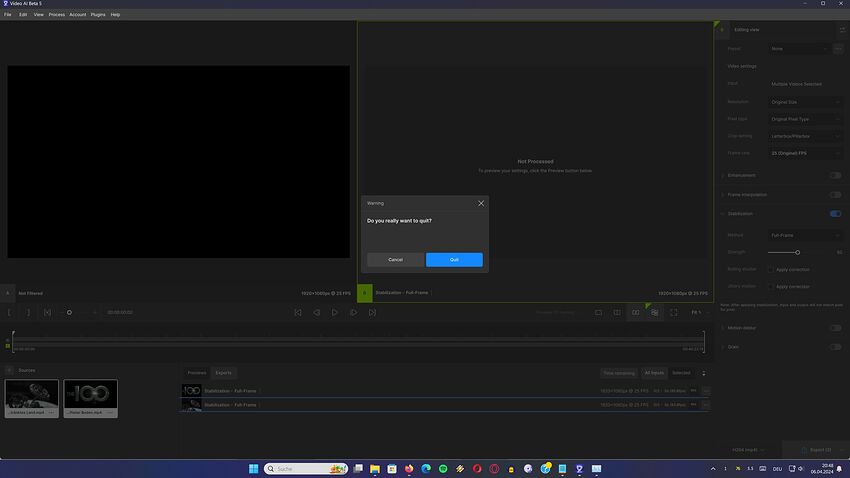
Task: Open the Process menu
Action: tap(56, 14)
